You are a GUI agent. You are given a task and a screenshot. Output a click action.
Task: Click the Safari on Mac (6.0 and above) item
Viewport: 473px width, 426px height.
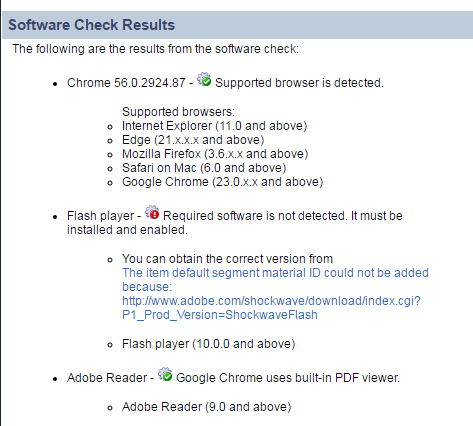tap(204, 168)
